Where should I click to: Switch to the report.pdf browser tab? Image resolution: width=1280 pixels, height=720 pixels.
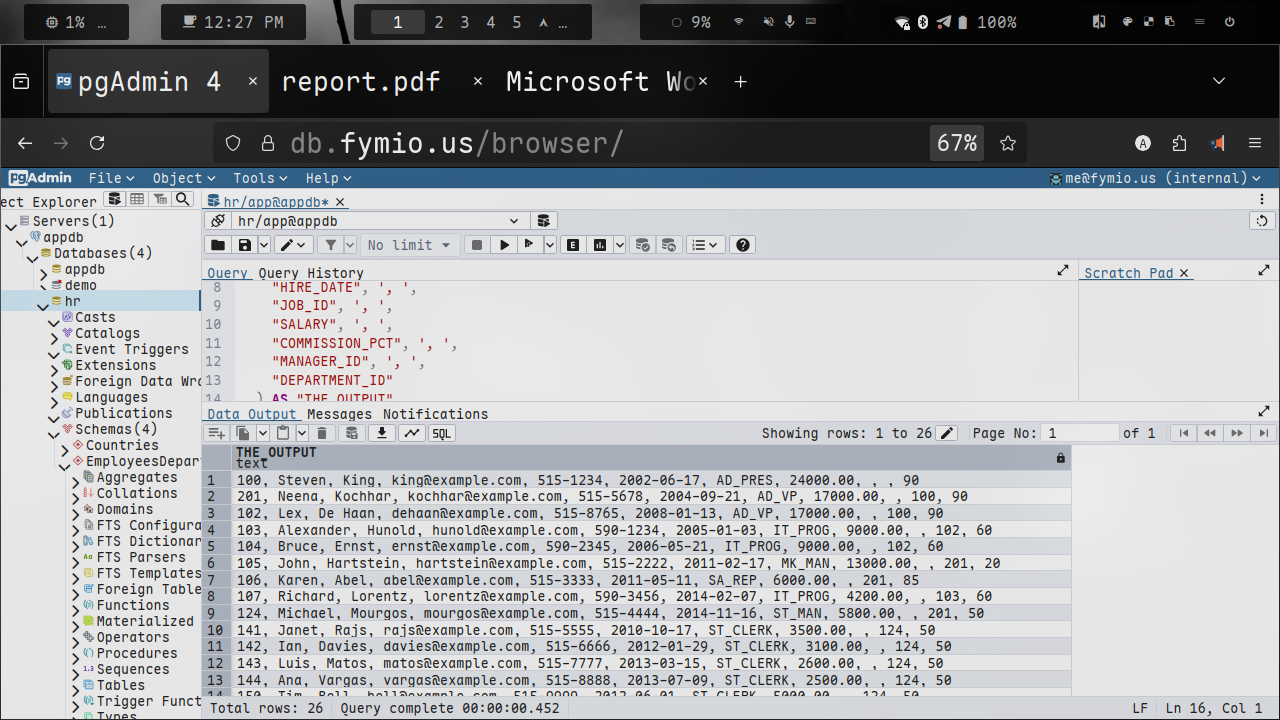pyautogui.click(x=361, y=81)
